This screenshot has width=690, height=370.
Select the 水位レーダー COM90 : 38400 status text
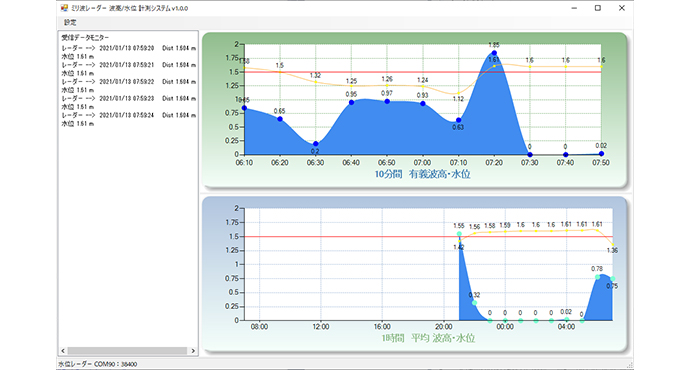click(97, 364)
